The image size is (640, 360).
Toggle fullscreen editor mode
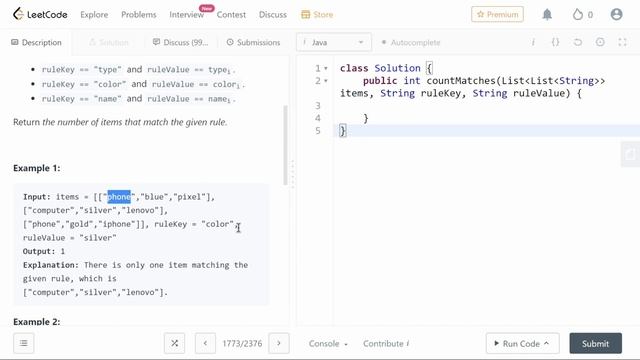coord(622,42)
